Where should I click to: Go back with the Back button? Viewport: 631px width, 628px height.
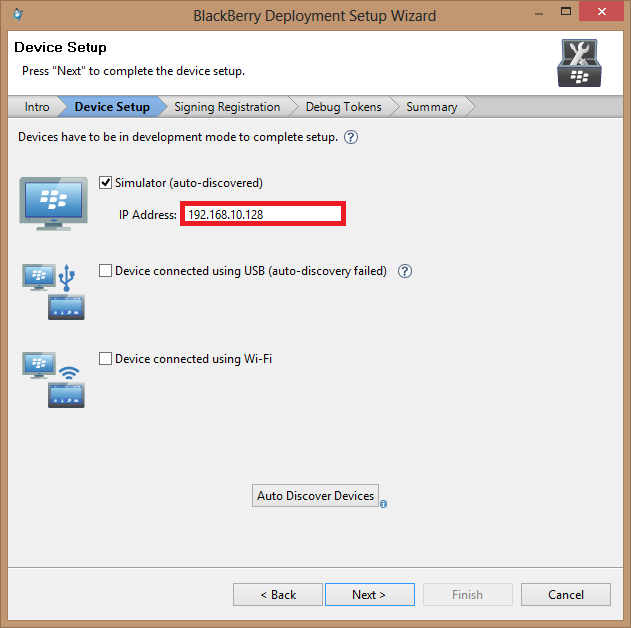click(278, 595)
